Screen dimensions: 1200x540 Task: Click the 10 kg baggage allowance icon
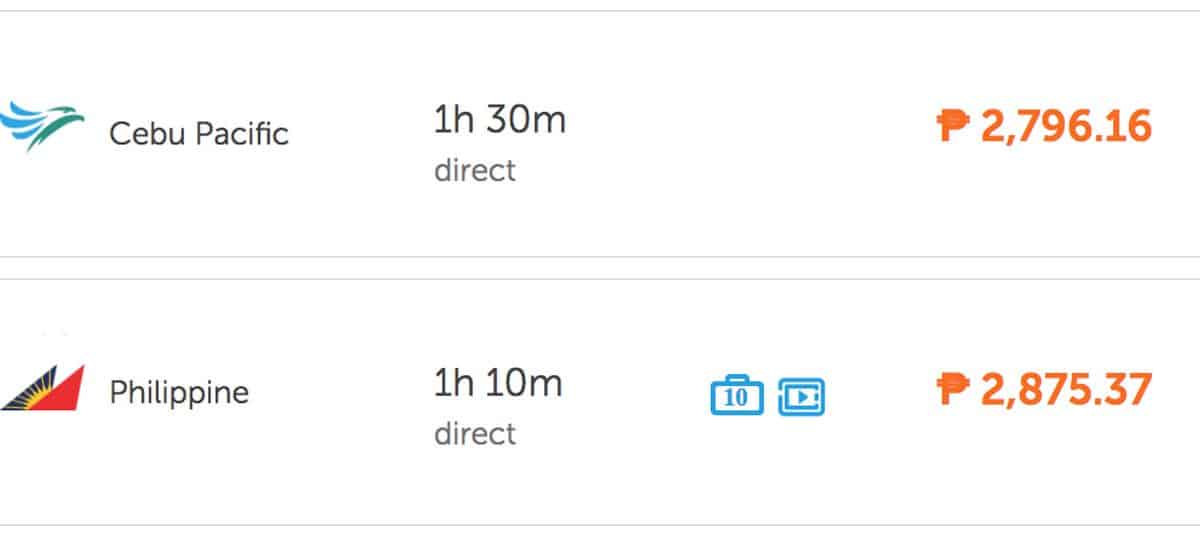pyautogui.click(x=736, y=396)
